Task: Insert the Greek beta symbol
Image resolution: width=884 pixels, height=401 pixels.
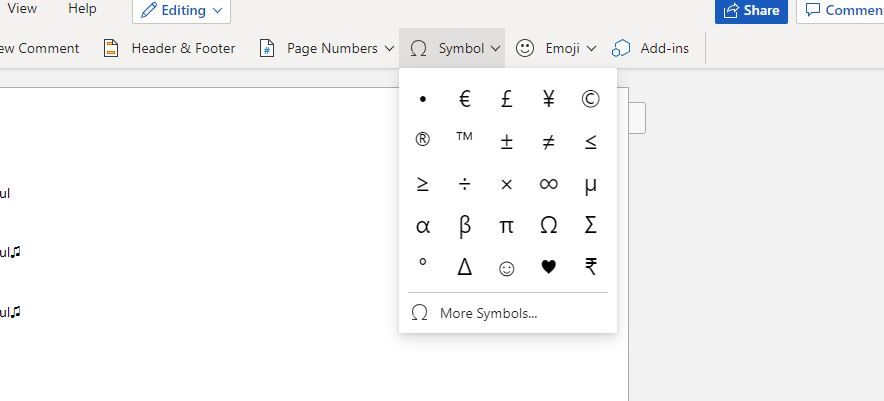Action: click(464, 226)
